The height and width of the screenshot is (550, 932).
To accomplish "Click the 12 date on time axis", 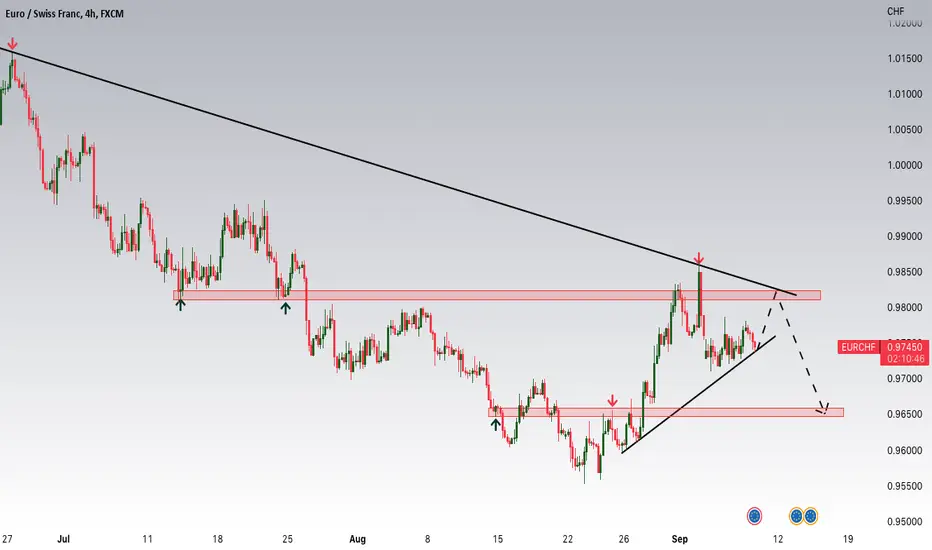I will pyautogui.click(x=777, y=539).
